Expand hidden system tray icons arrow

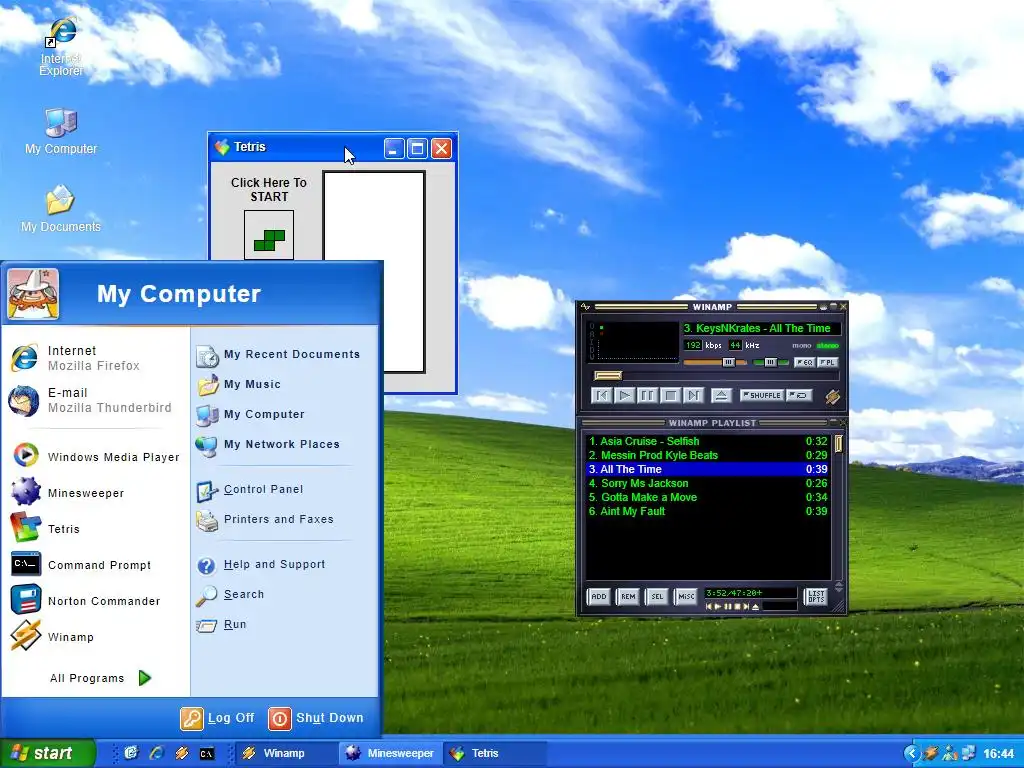pyautogui.click(x=912, y=754)
